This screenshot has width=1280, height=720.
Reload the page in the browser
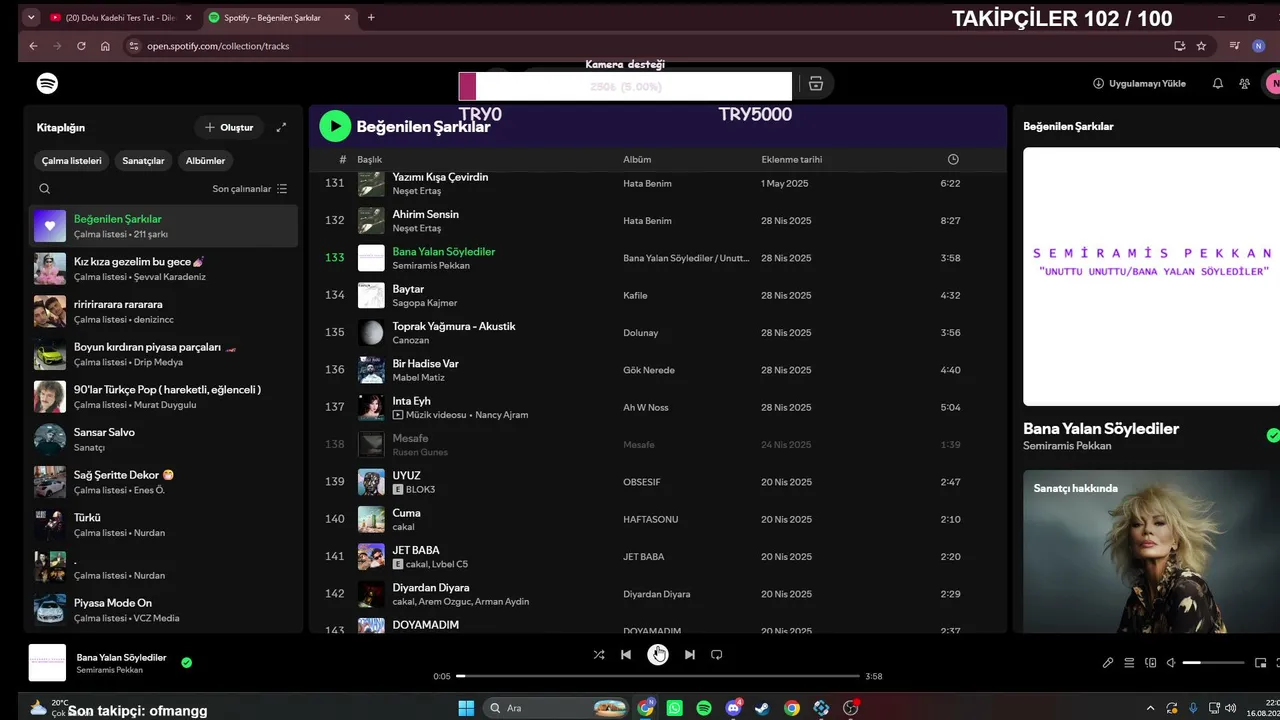coord(81,46)
